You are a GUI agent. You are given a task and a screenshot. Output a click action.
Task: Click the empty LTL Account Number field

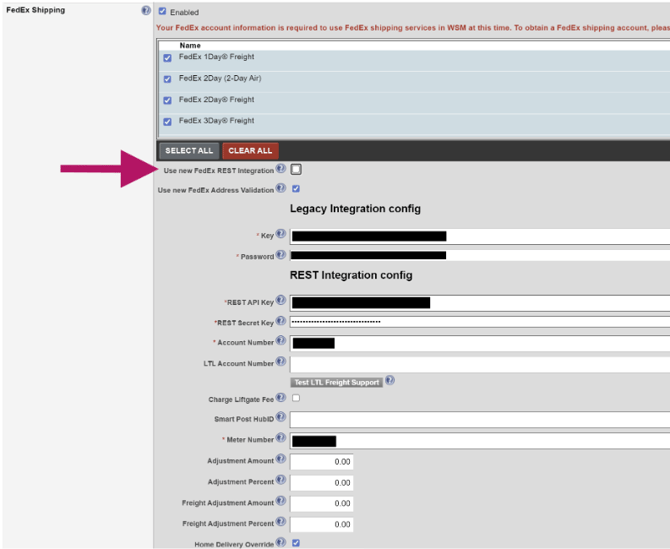point(480,364)
